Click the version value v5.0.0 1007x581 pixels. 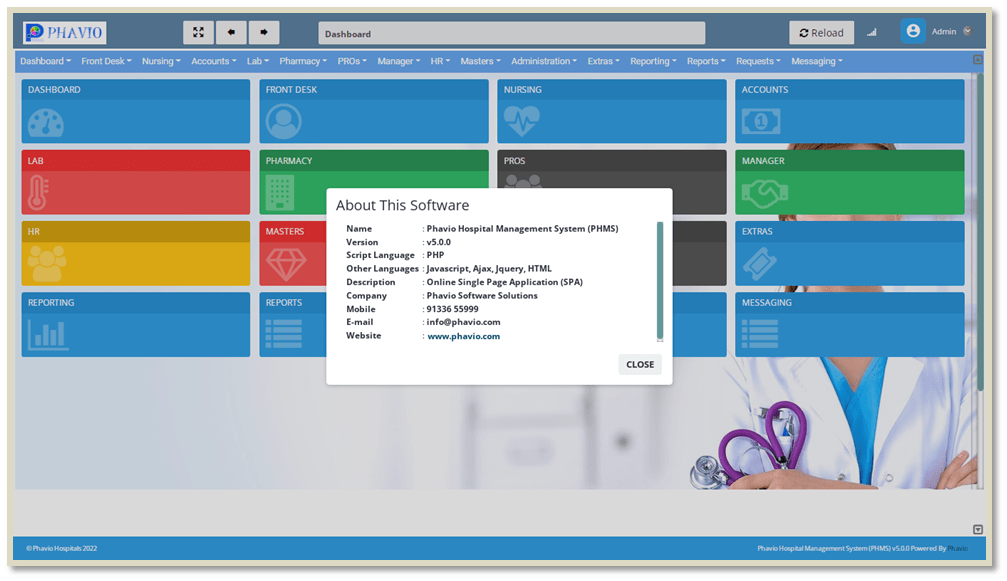tap(439, 242)
